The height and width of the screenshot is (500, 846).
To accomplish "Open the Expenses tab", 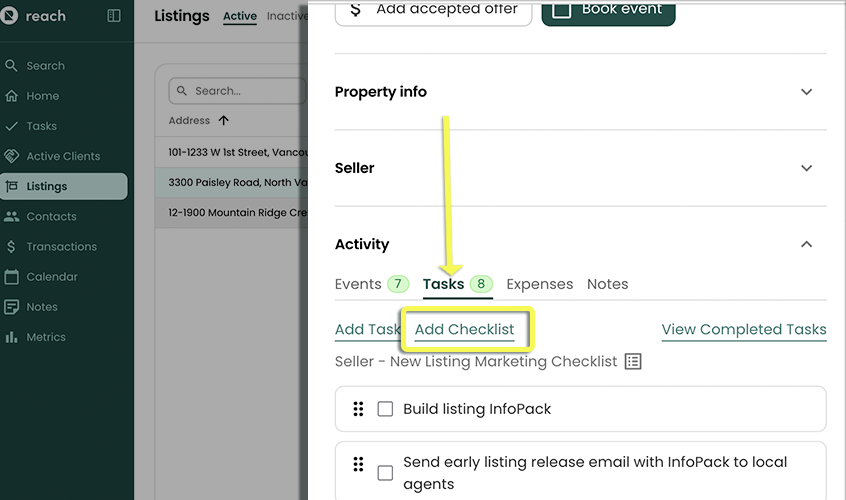I will point(539,284).
